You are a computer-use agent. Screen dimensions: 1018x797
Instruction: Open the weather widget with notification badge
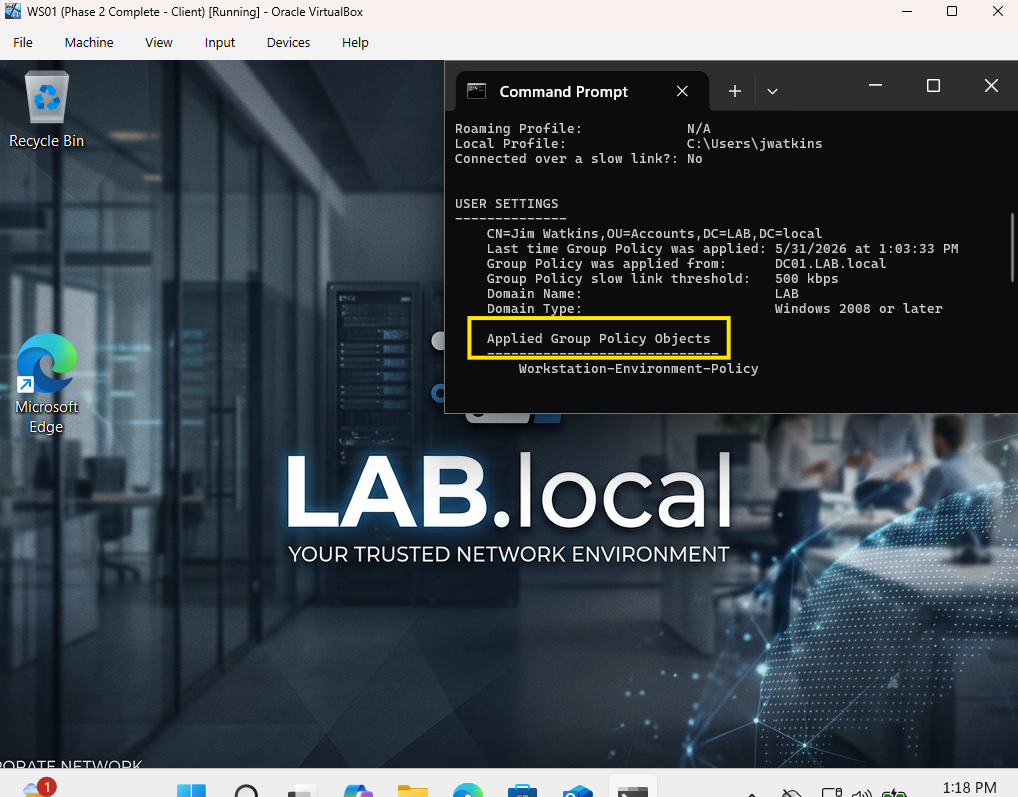coord(39,788)
